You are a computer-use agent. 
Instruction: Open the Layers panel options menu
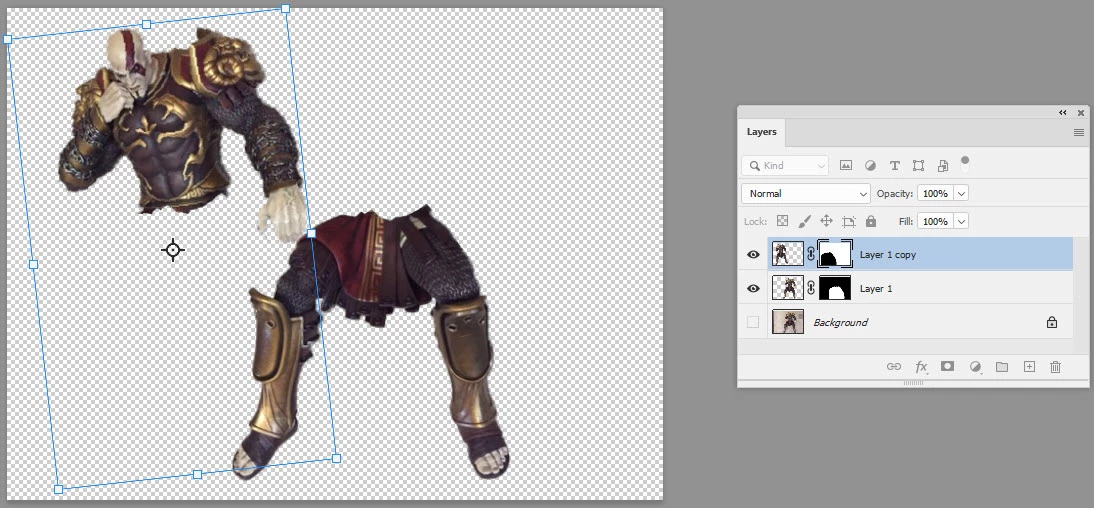[1079, 133]
